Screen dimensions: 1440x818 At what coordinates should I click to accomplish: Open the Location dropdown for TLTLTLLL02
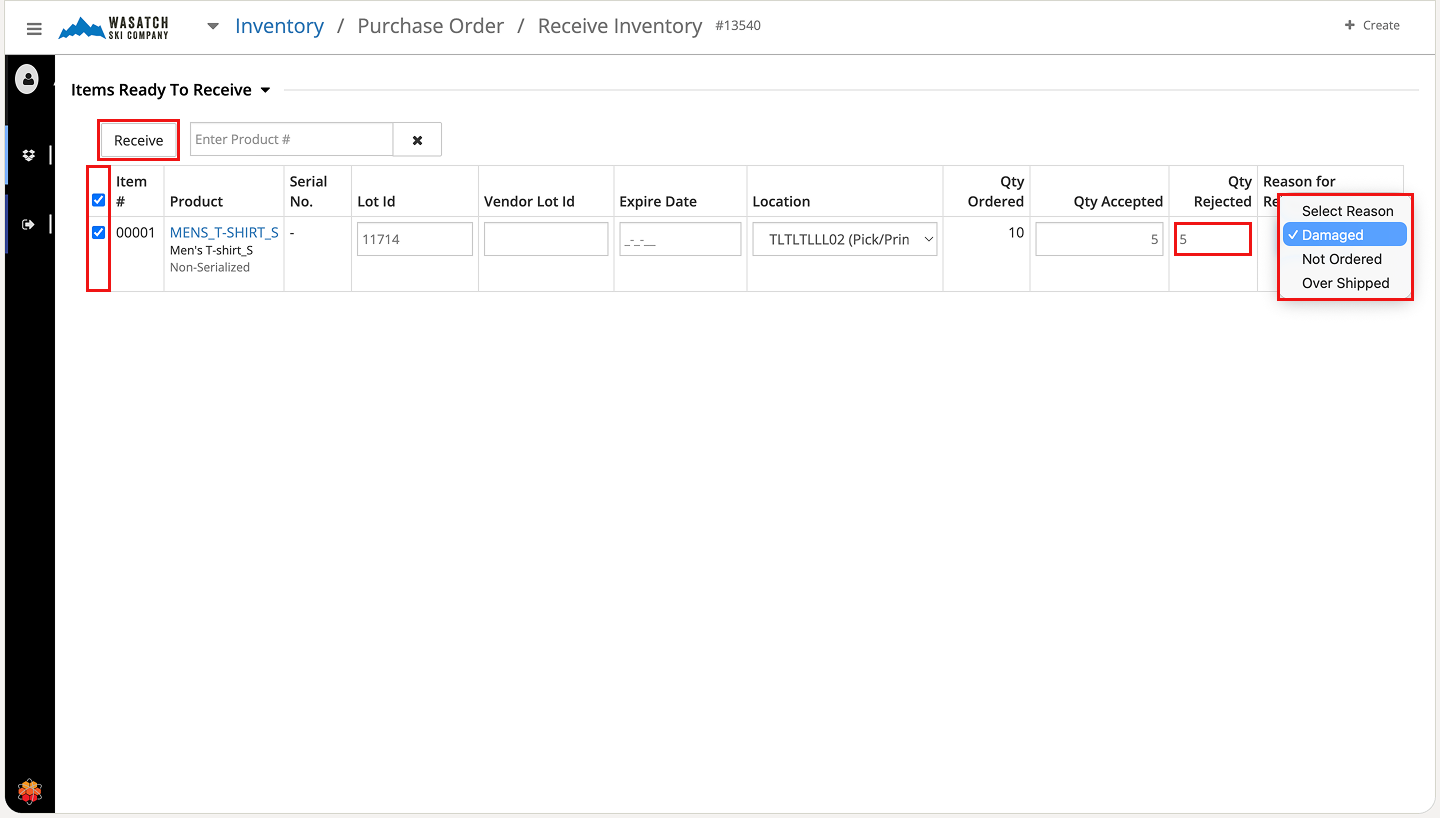[844, 240]
